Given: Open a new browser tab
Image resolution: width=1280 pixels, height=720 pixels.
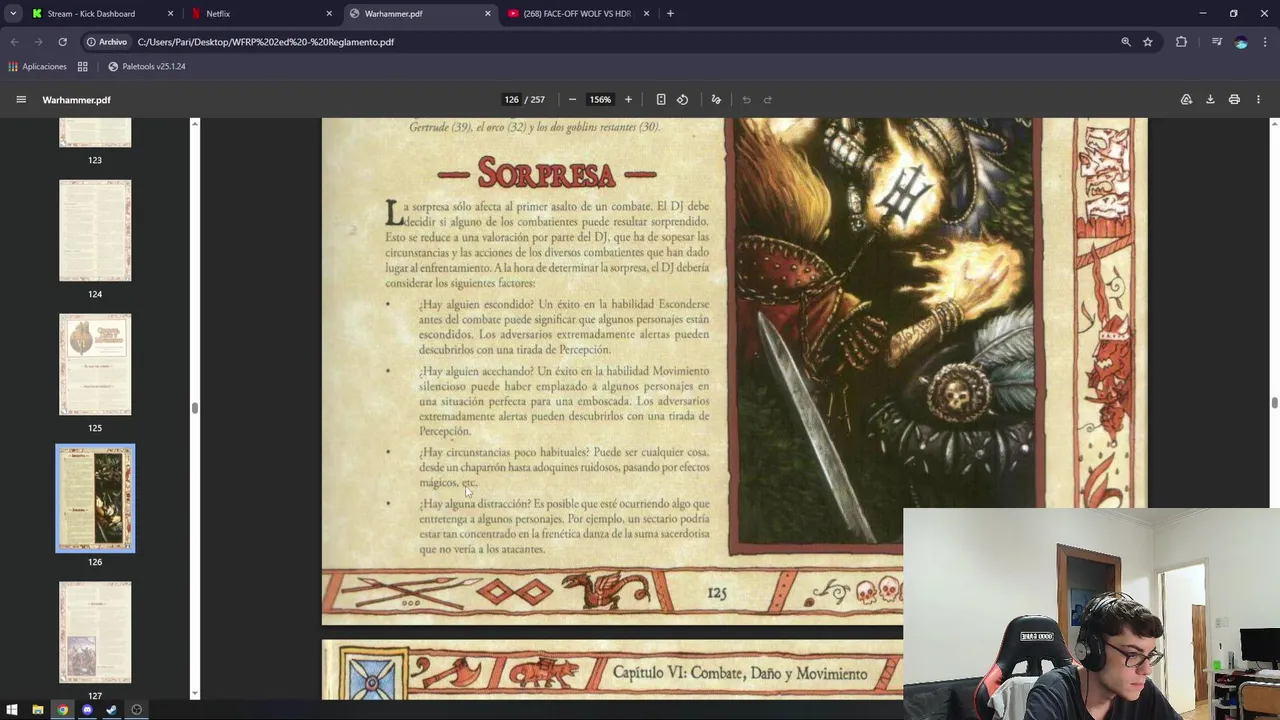Looking at the screenshot, I should click(x=670, y=13).
